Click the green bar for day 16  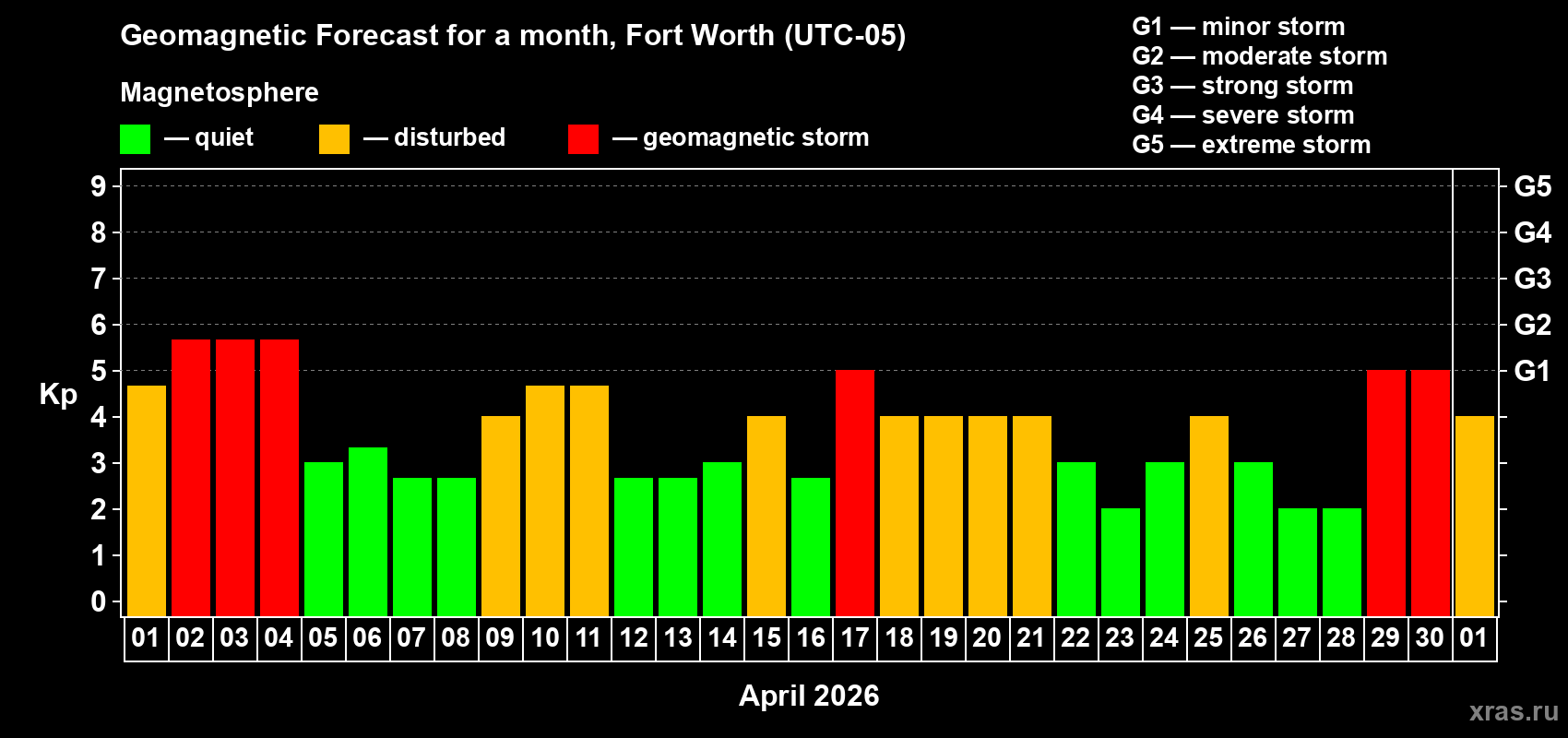[x=811, y=547]
